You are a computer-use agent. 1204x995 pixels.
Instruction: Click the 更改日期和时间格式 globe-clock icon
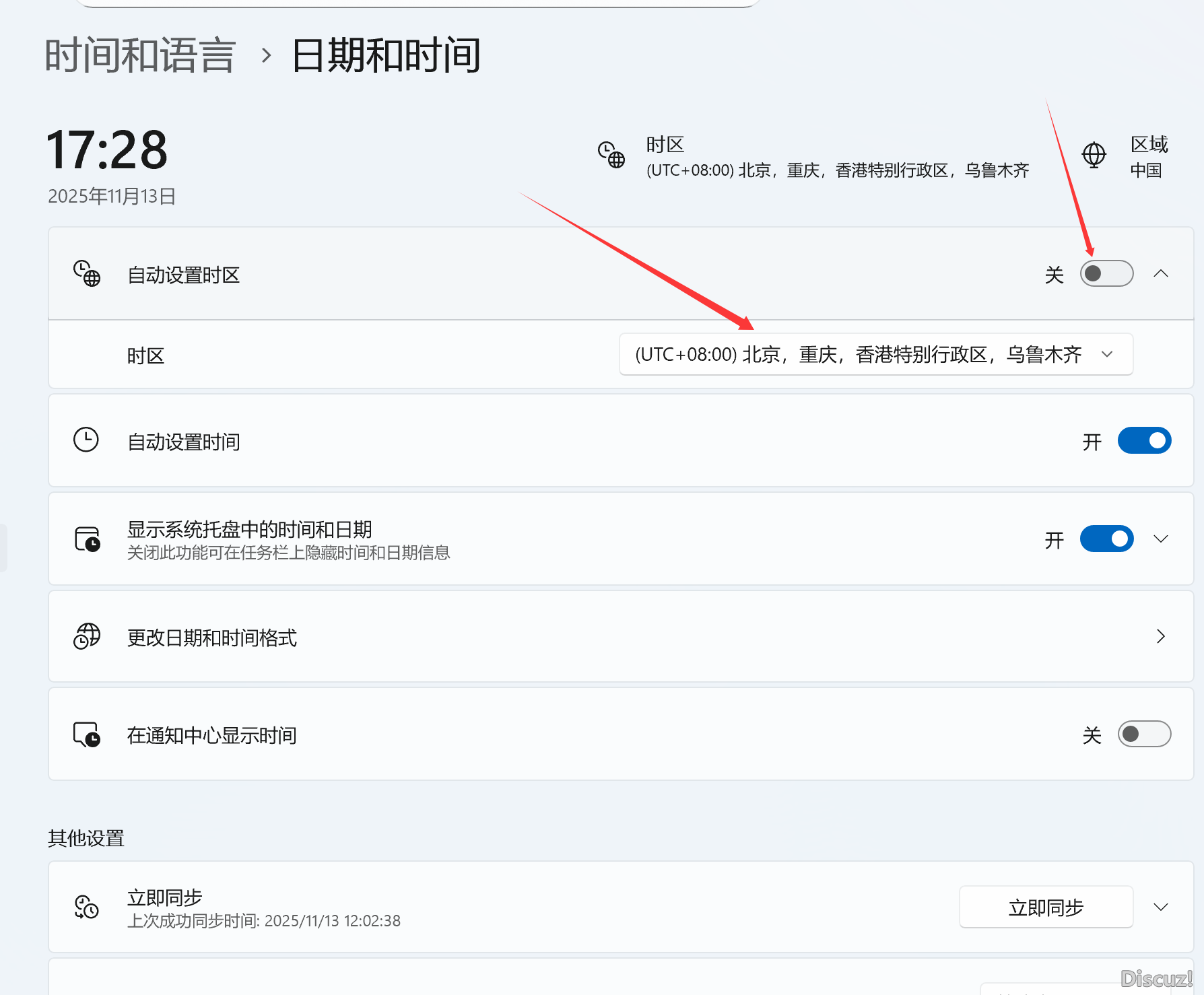[86, 637]
